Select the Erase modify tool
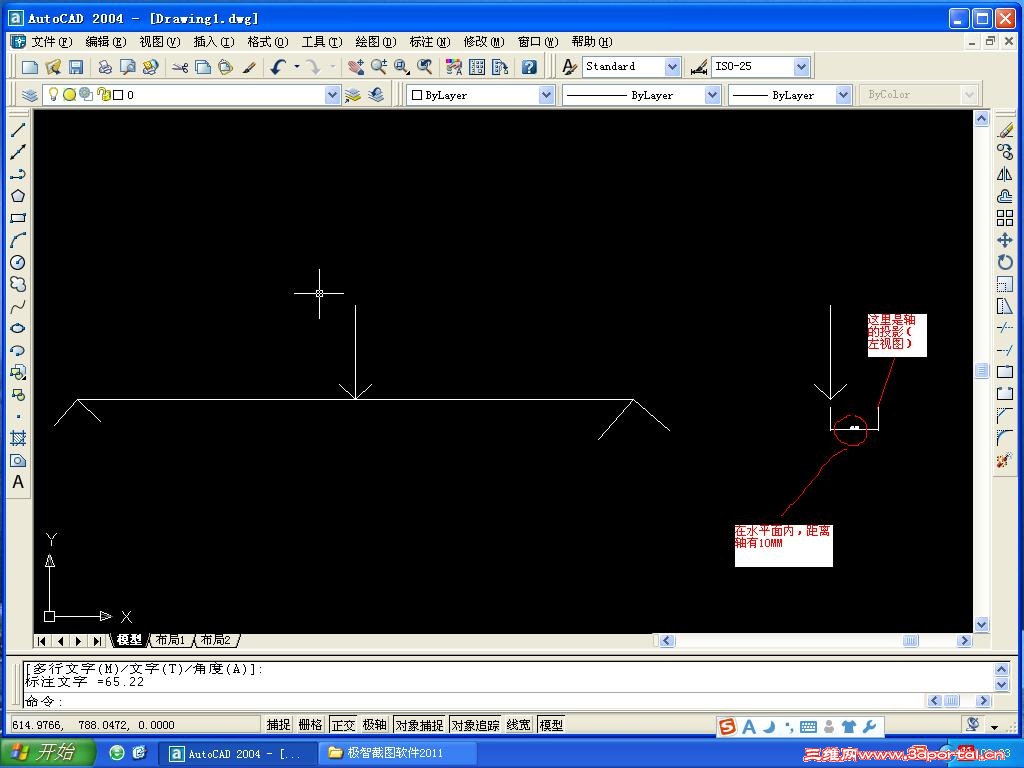 [1005, 131]
